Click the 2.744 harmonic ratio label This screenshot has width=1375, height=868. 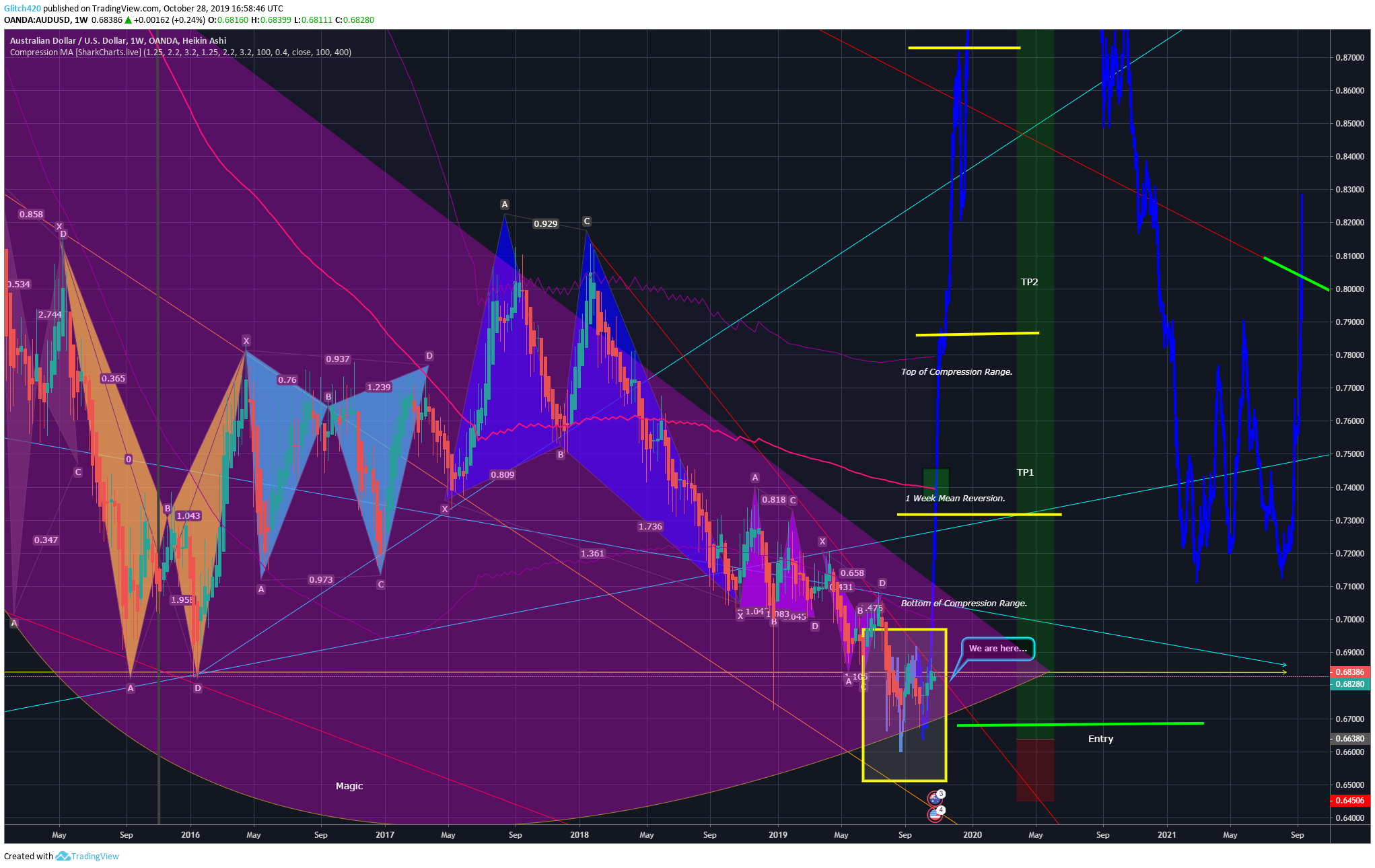pyautogui.click(x=50, y=314)
